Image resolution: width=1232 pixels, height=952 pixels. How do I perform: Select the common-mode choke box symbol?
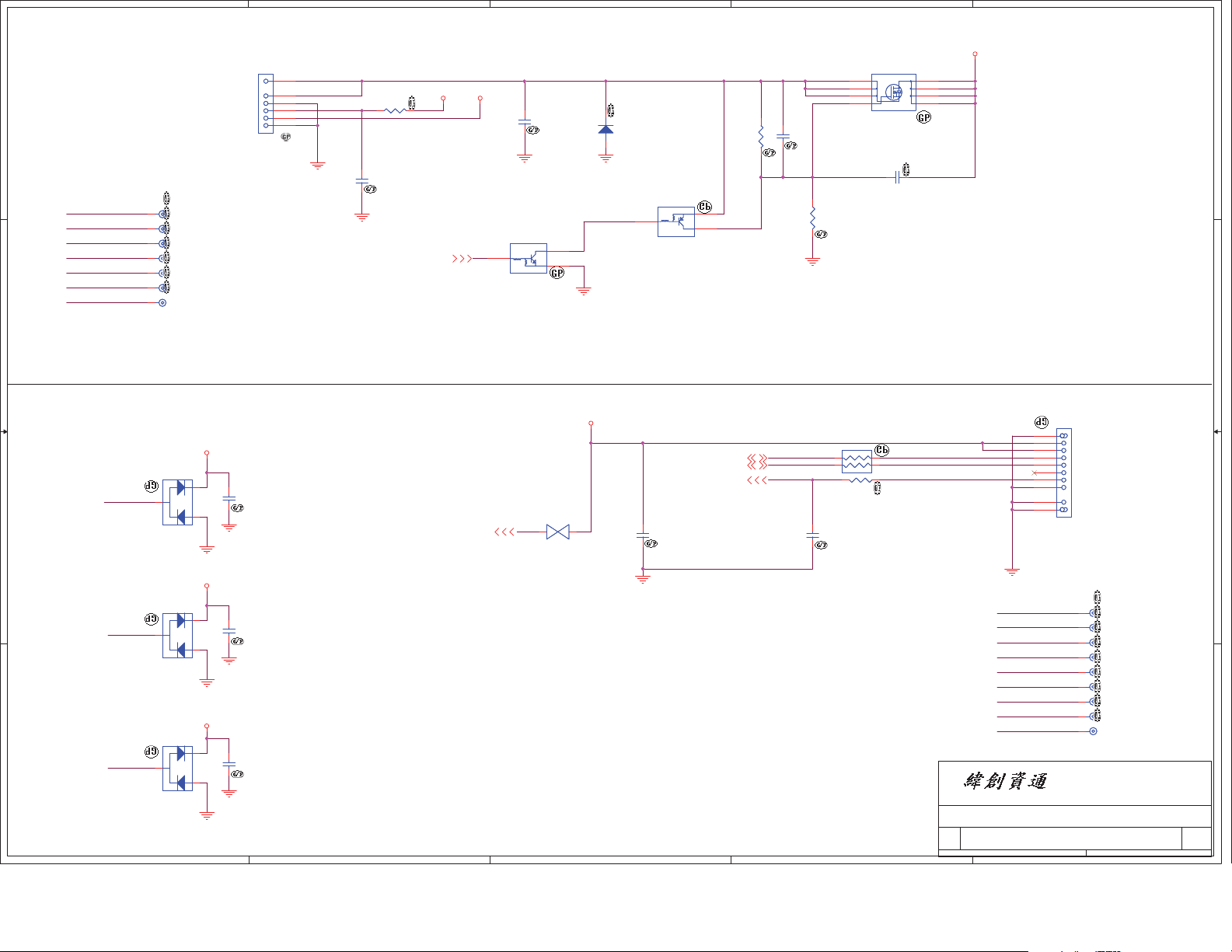pos(857,462)
